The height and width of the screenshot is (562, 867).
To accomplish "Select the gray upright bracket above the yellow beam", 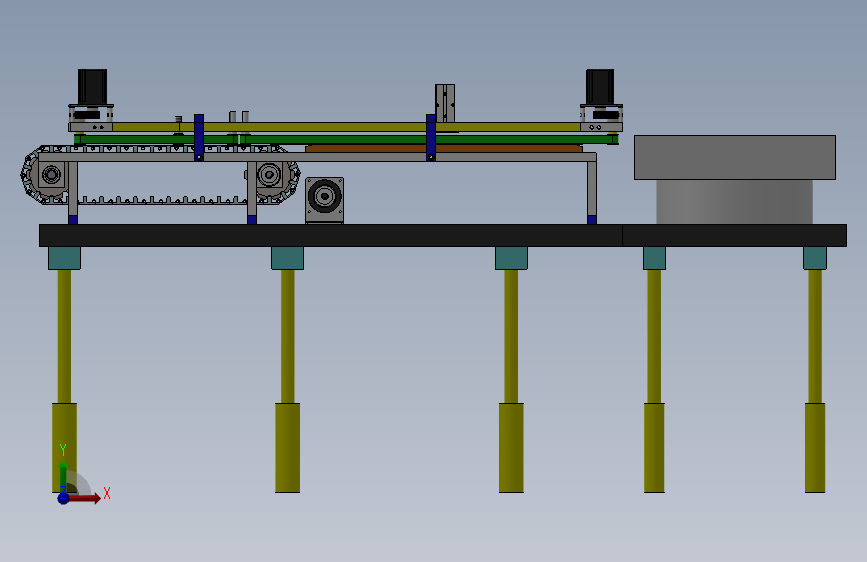I will pos(445,103).
